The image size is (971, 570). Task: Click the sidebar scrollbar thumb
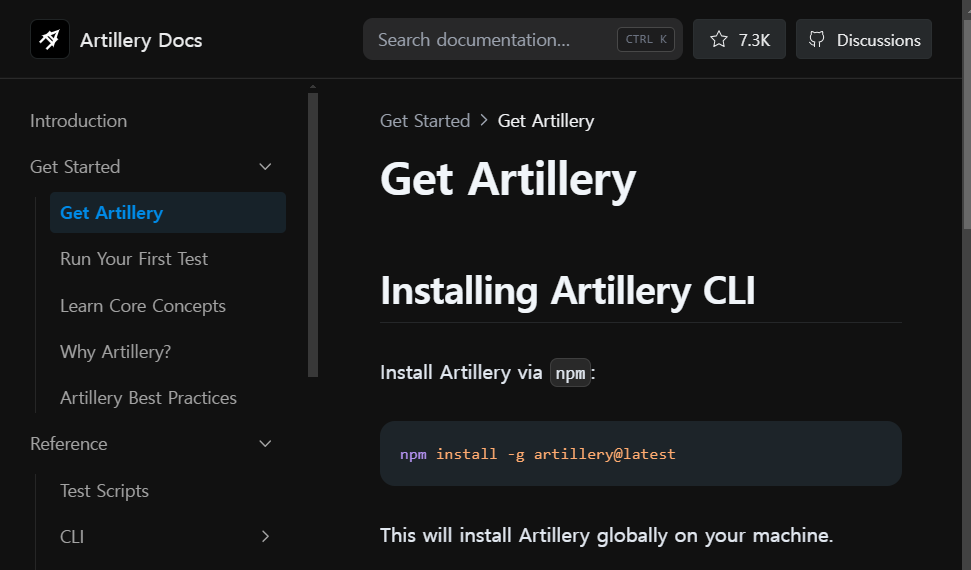click(313, 235)
